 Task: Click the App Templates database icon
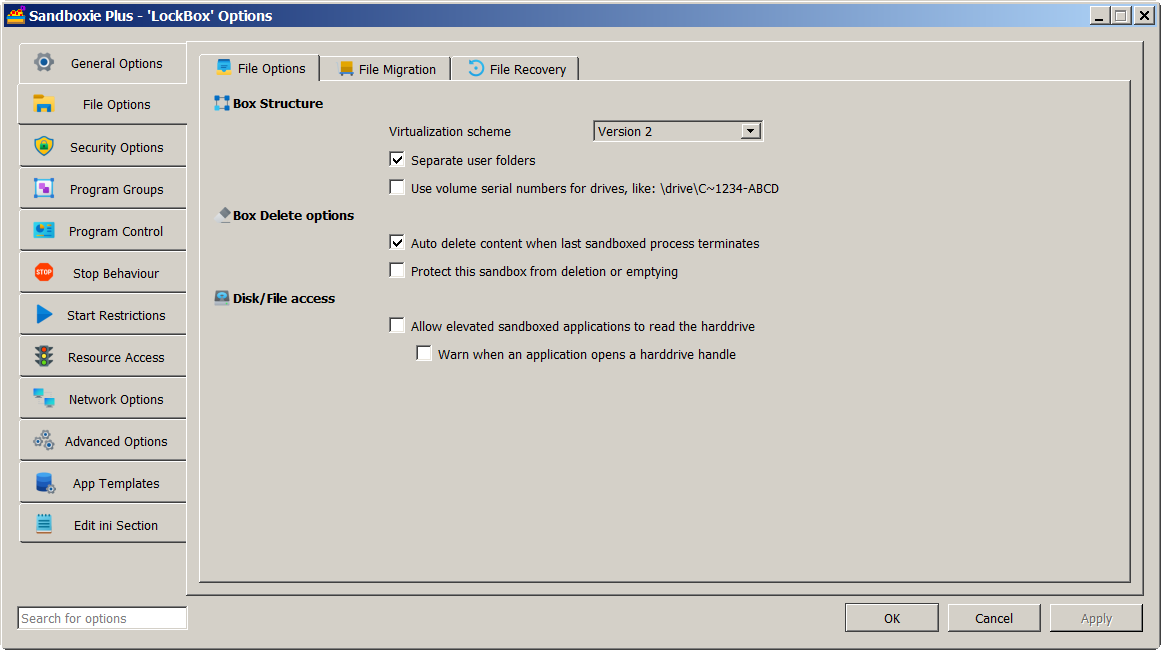45,483
